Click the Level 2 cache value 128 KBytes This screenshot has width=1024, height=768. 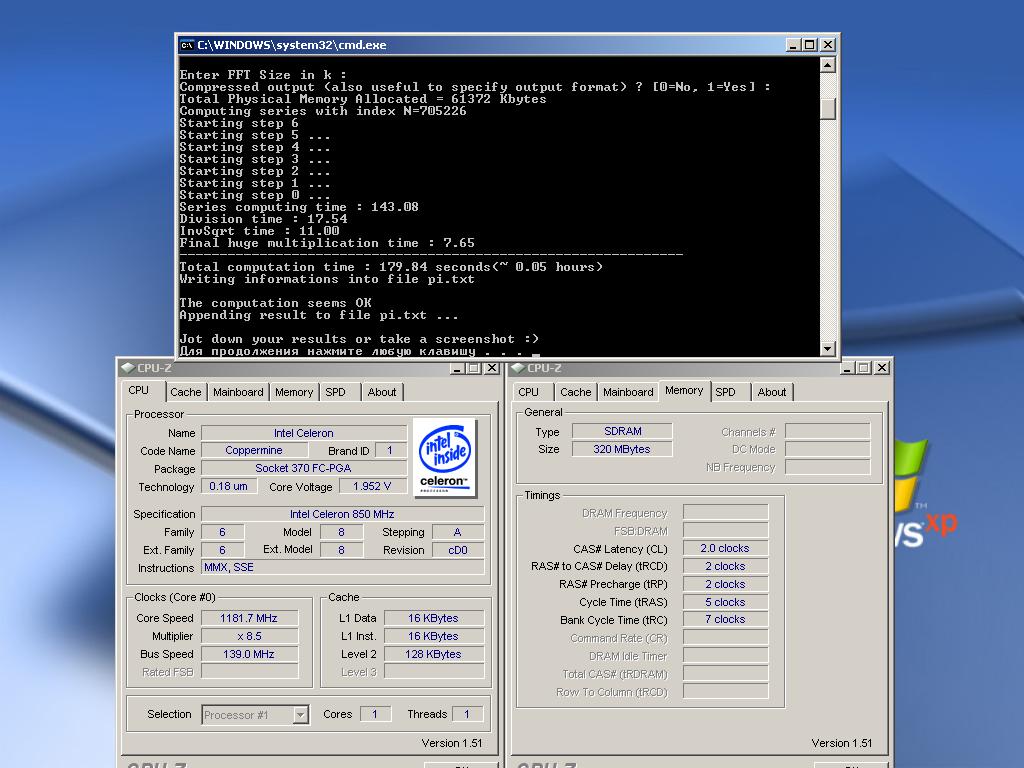click(434, 654)
